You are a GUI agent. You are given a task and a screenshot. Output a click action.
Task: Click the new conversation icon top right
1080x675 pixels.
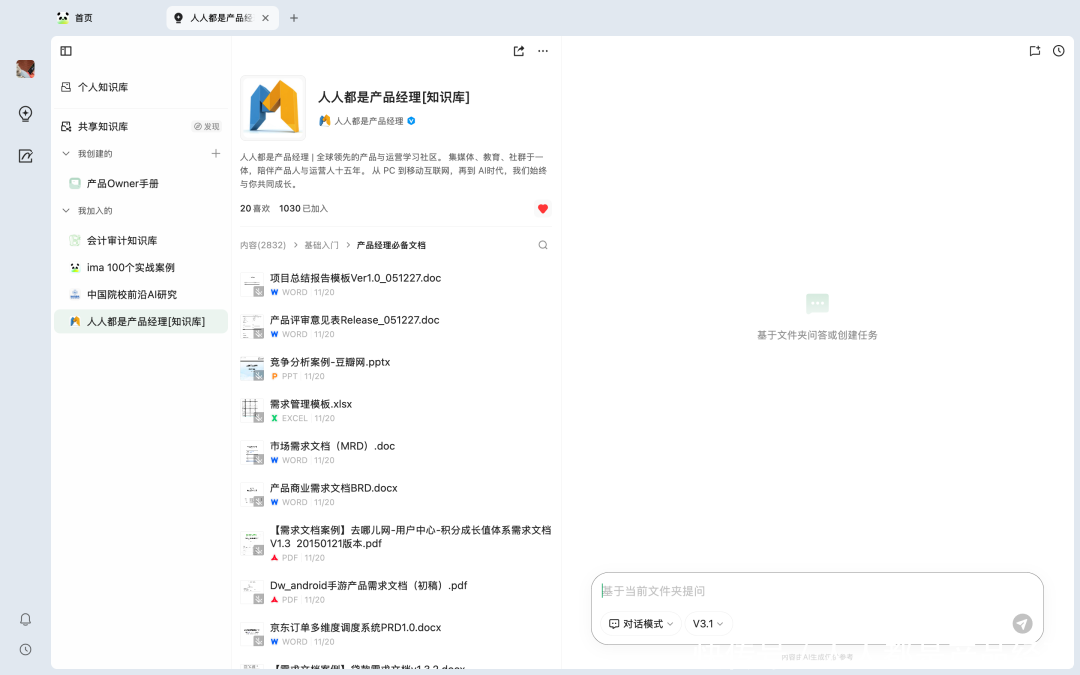(1035, 51)
